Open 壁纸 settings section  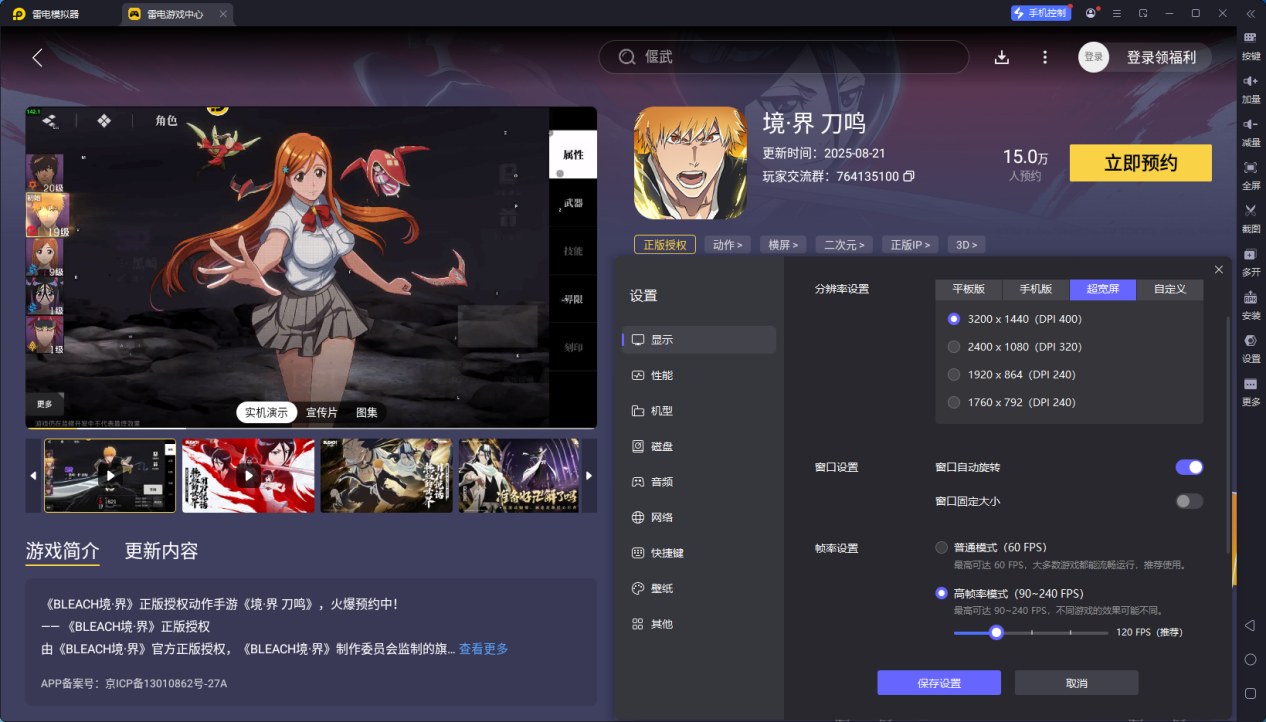699,588
